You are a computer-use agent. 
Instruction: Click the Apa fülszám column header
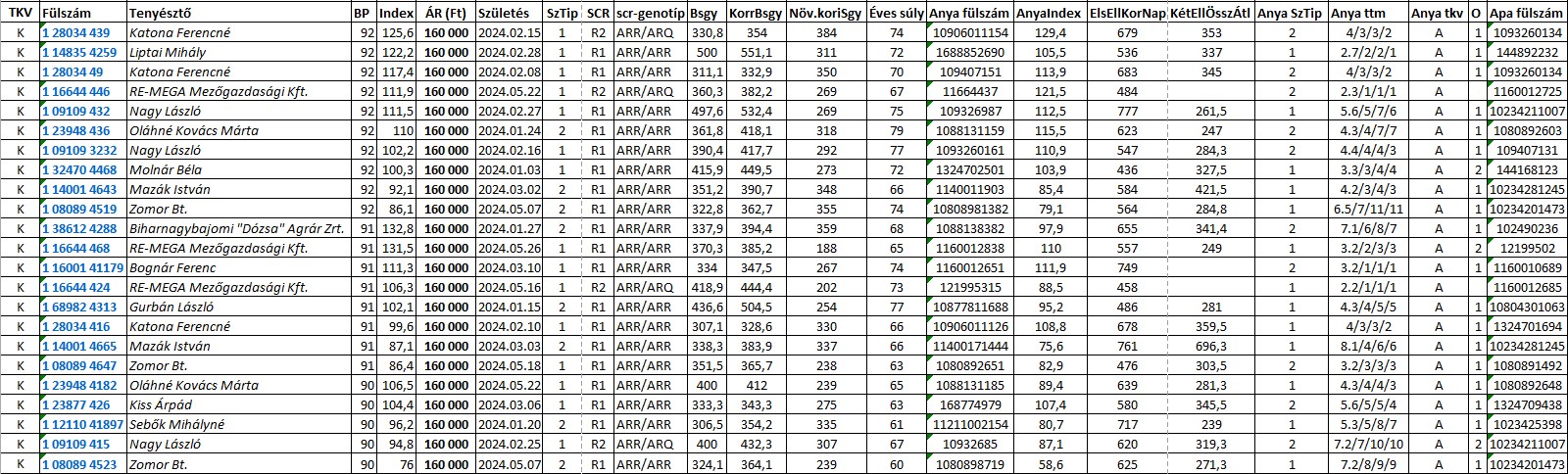click(x=1526, y=14)
